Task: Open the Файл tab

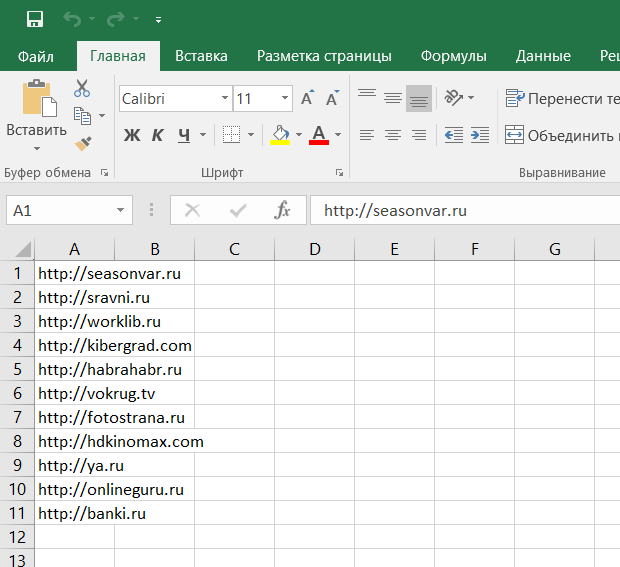Action: point(36,56)
